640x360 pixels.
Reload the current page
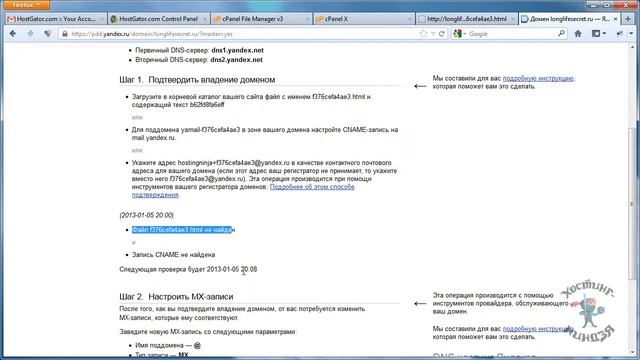[441, 34]
